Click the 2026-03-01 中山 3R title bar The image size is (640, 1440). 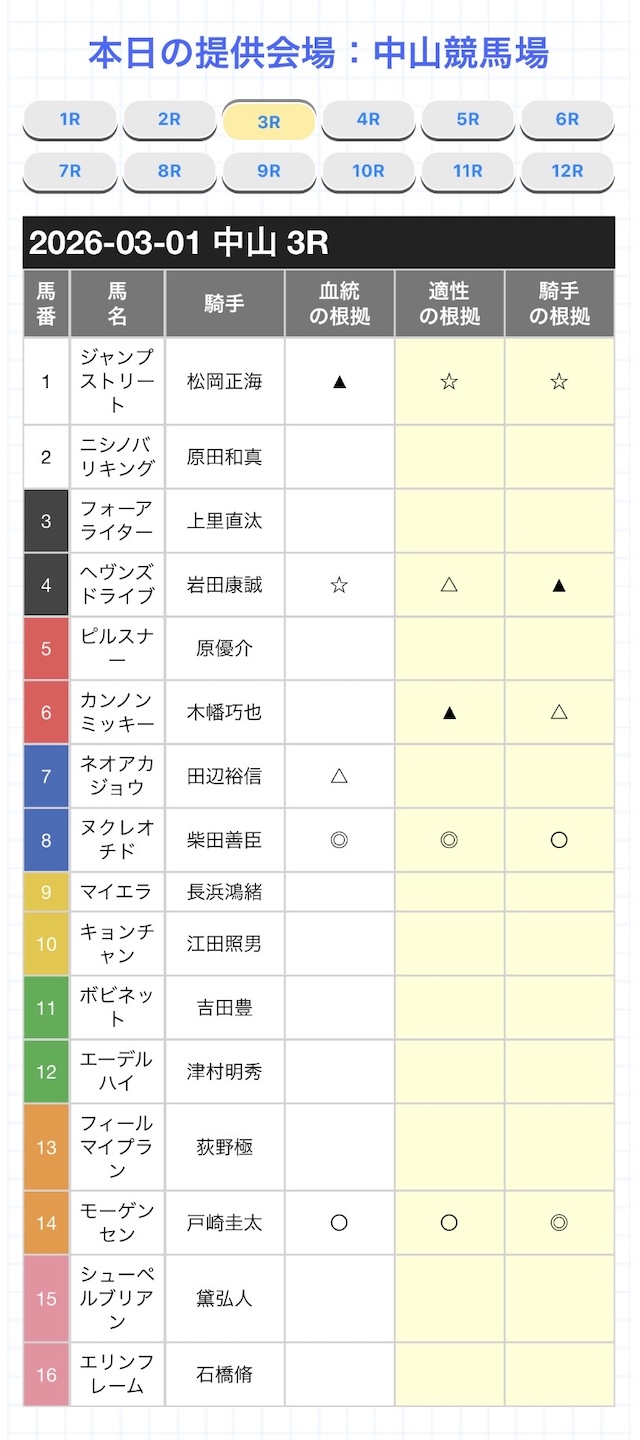coord(318,243)
